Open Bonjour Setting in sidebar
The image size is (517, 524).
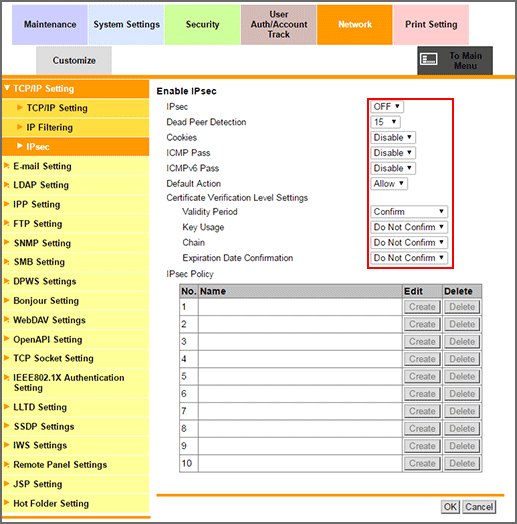[x=76, y=301]
